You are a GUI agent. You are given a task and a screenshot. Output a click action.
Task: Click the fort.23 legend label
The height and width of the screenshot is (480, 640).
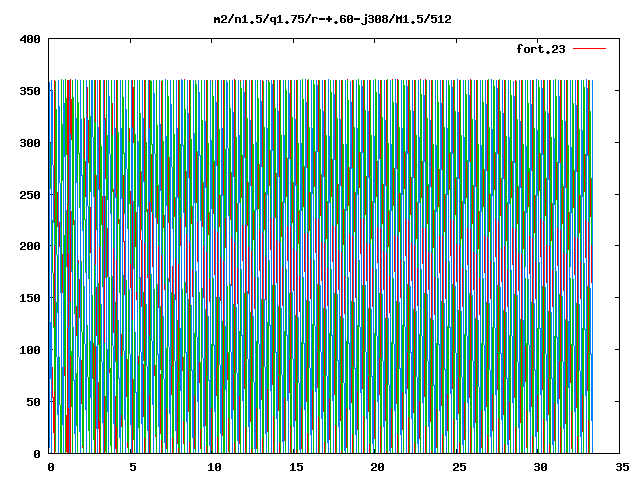pos(541,49)
